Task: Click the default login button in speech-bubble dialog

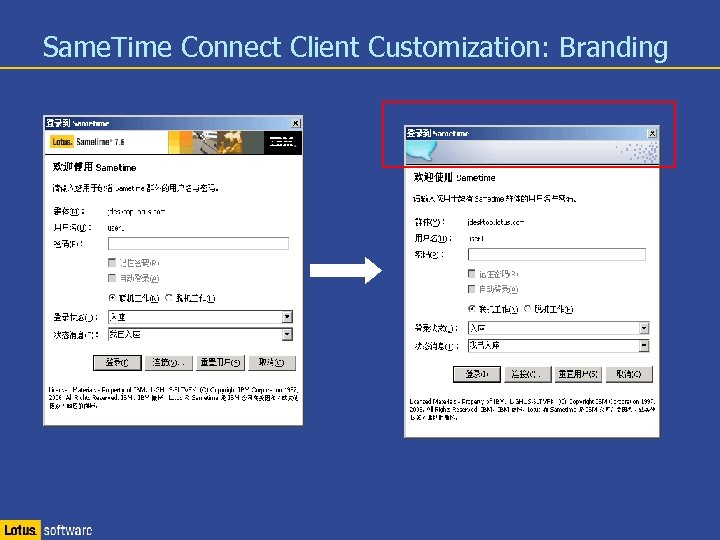Action: click(477, 374)
